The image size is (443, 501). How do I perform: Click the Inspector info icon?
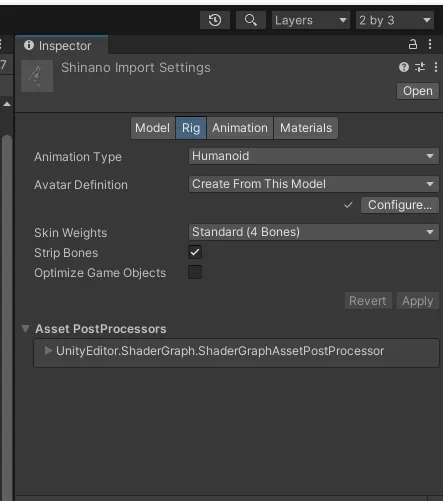point(29,45)
